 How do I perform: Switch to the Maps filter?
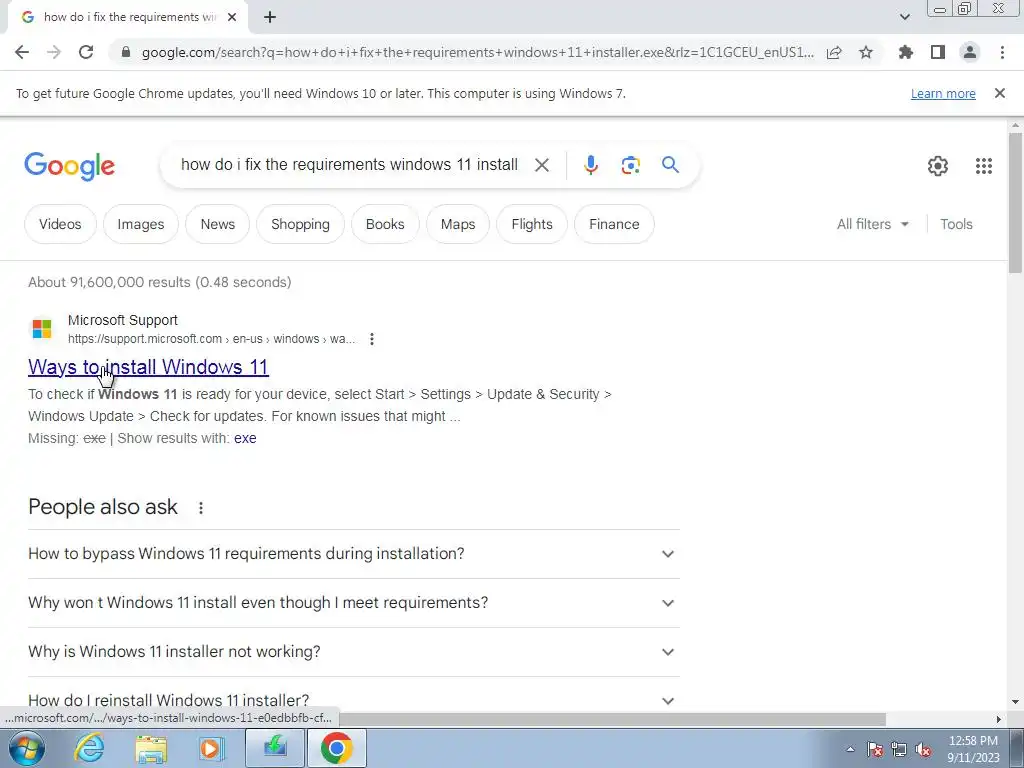click(x=458, y=224)
